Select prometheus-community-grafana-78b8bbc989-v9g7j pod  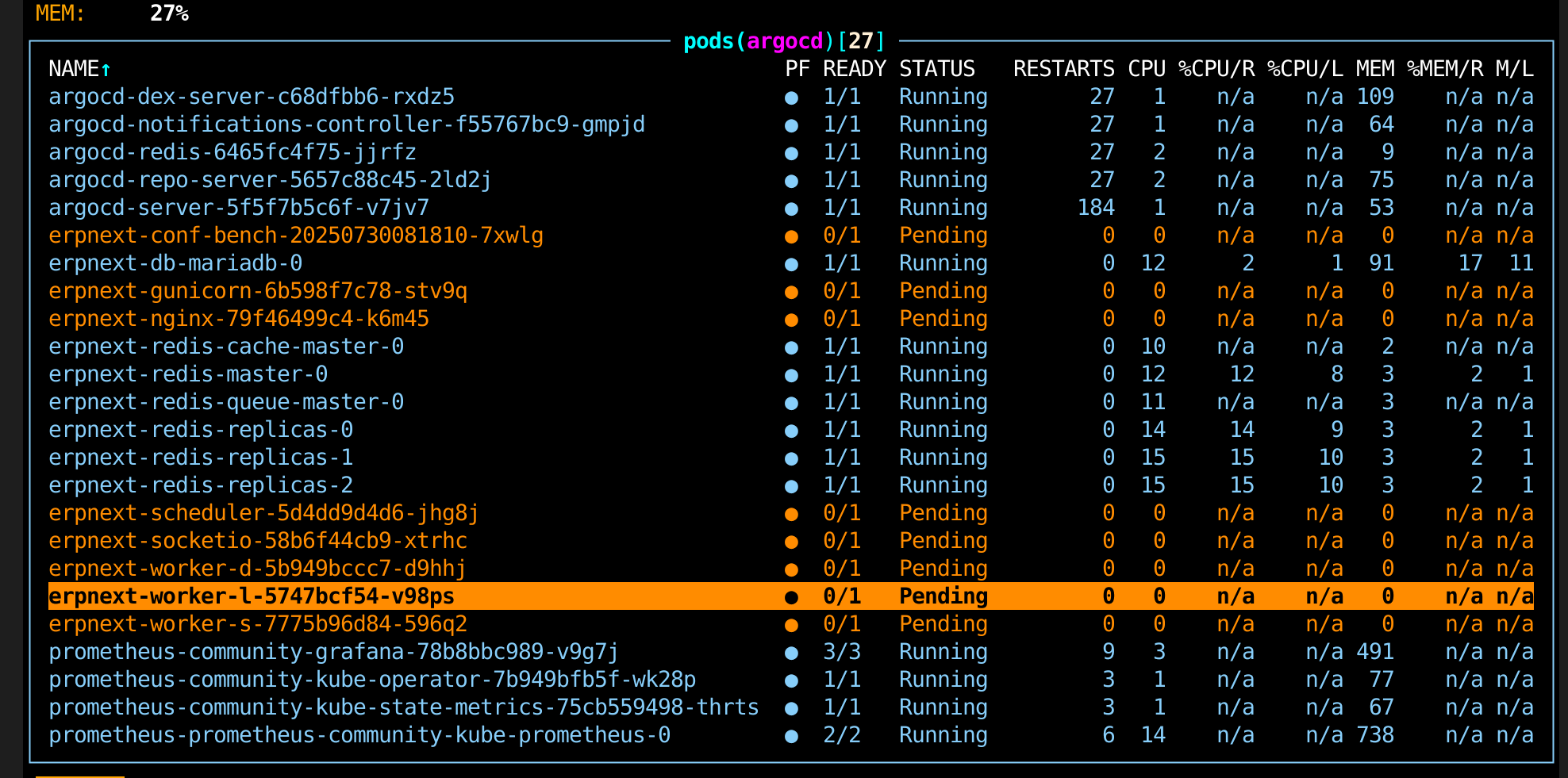point(791,652)
